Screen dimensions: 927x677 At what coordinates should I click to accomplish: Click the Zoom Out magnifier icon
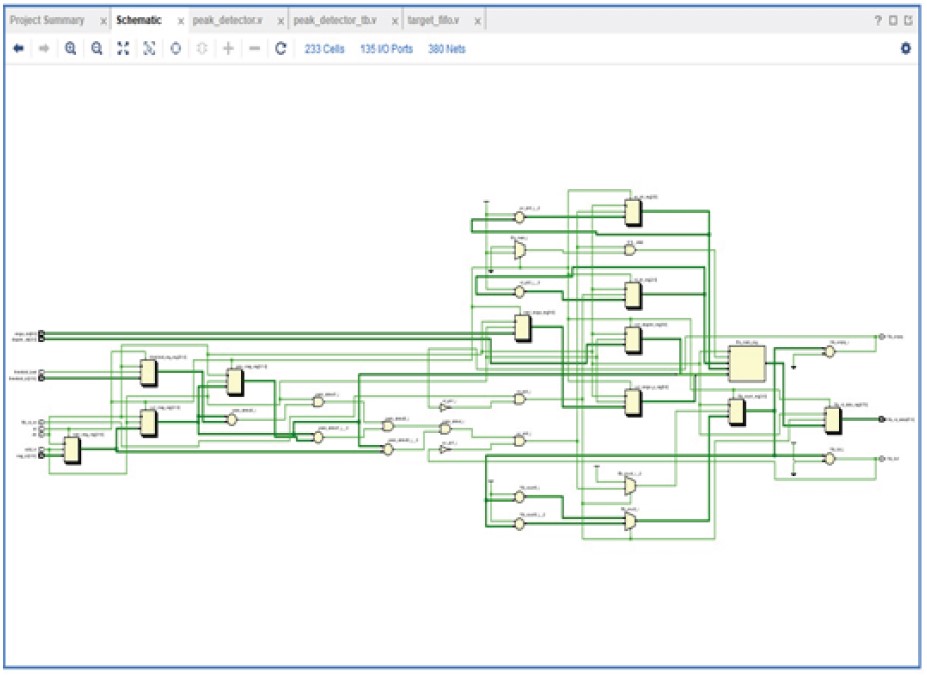tap(97, 49)
